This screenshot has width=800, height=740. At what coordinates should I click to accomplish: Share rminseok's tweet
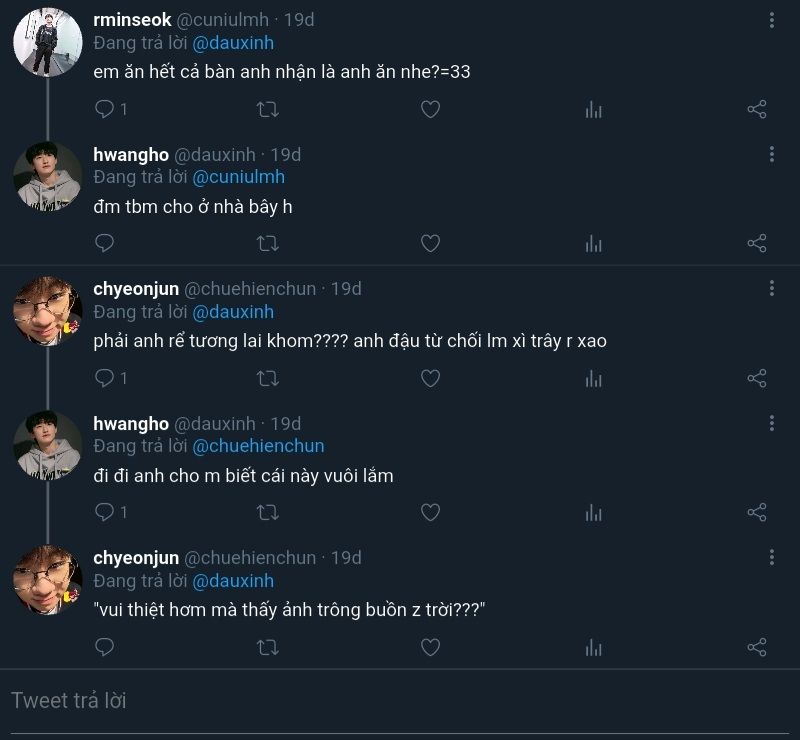(x=757, y=109)
